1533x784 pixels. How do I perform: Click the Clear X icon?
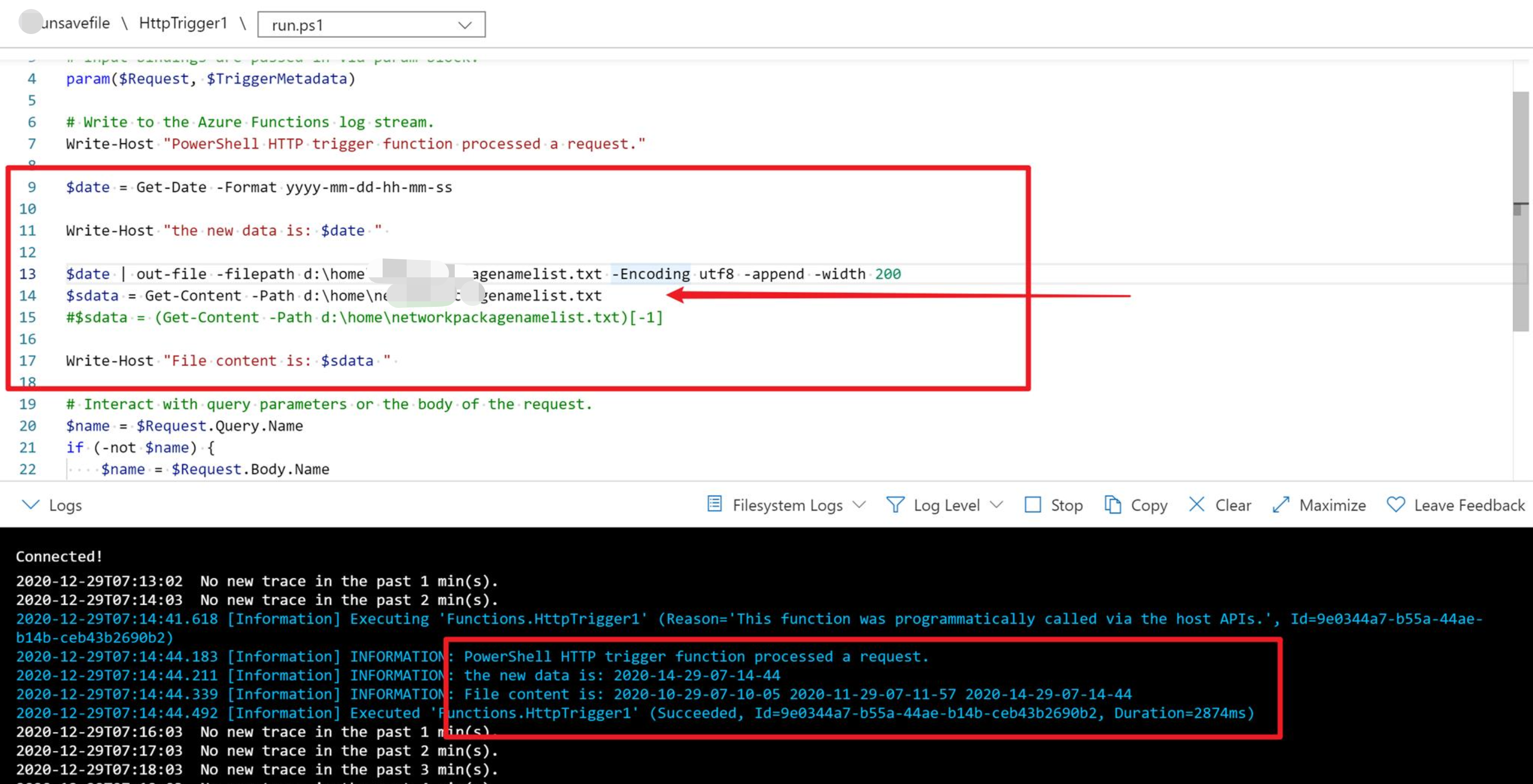1196,505
